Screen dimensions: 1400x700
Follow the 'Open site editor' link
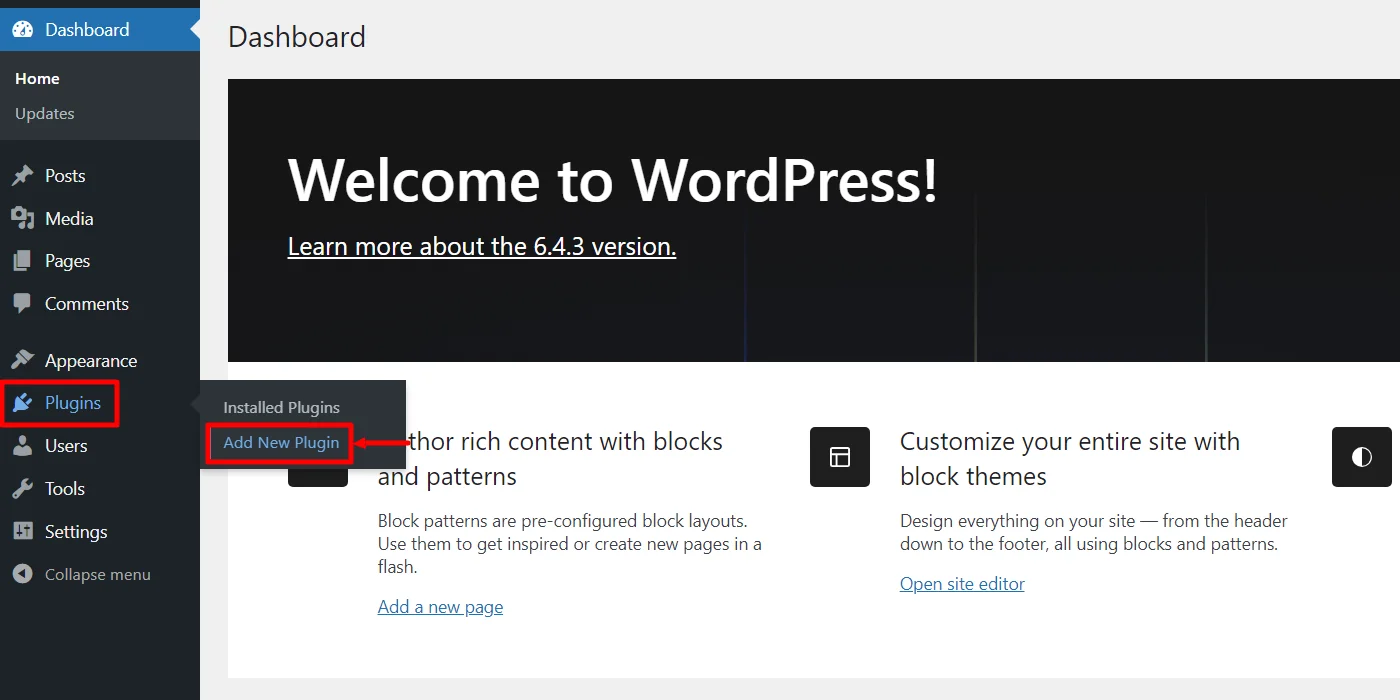coord(962,584)
